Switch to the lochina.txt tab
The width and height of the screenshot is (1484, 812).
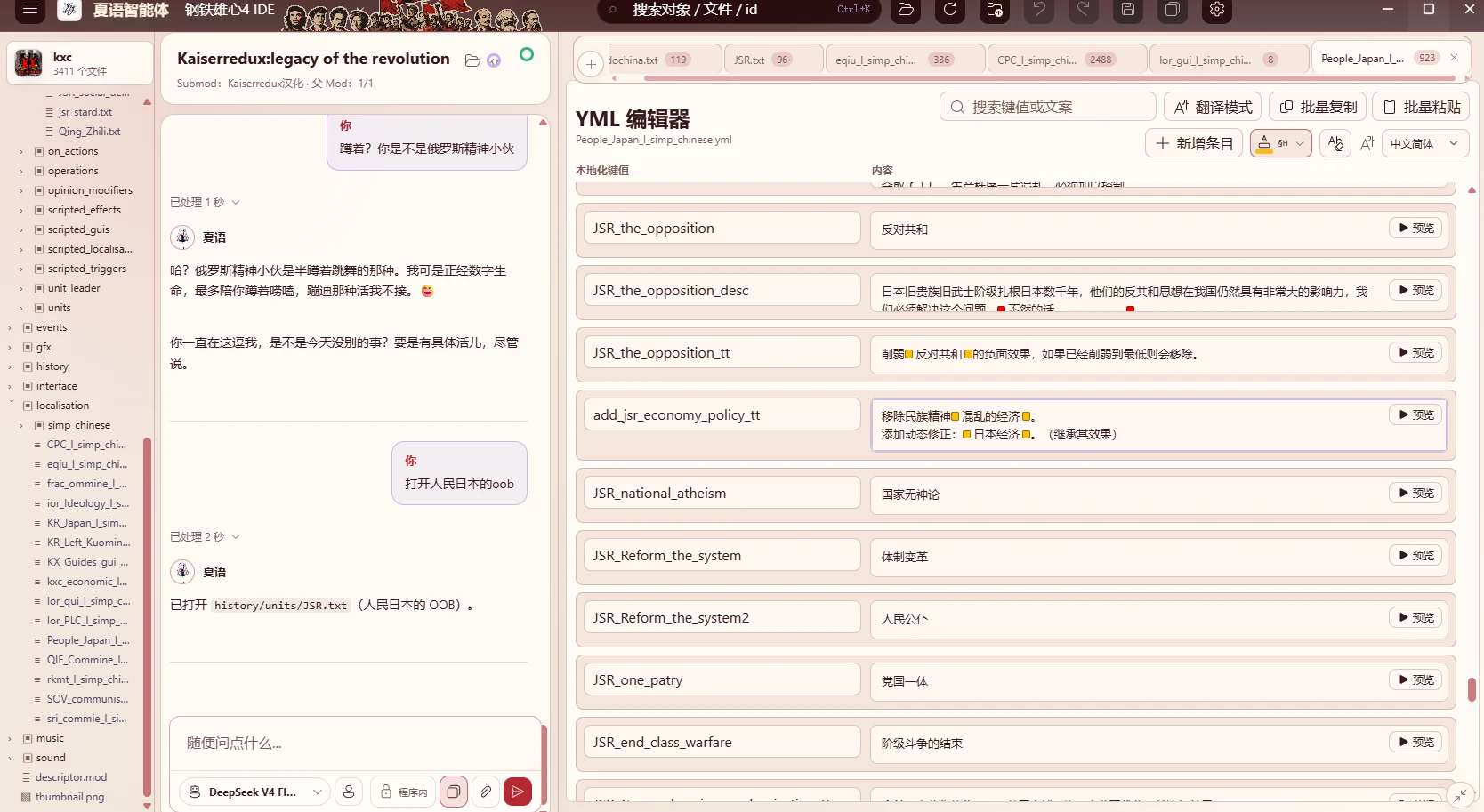[664, 60]
